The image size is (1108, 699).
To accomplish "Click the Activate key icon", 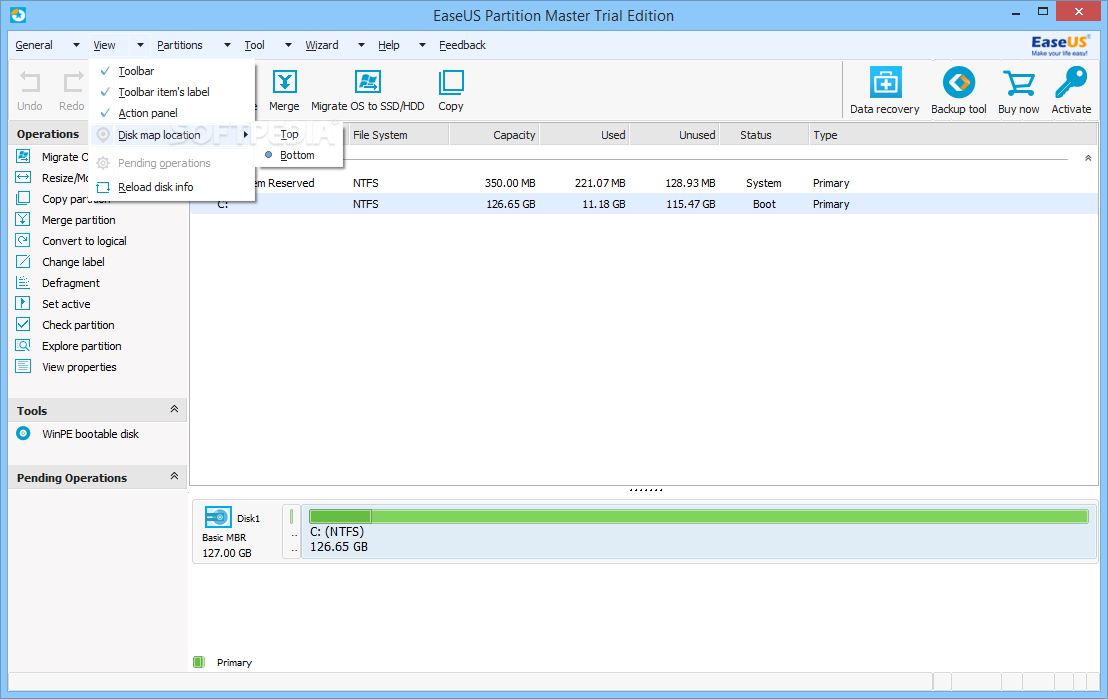I will [x=1071, y=83].
